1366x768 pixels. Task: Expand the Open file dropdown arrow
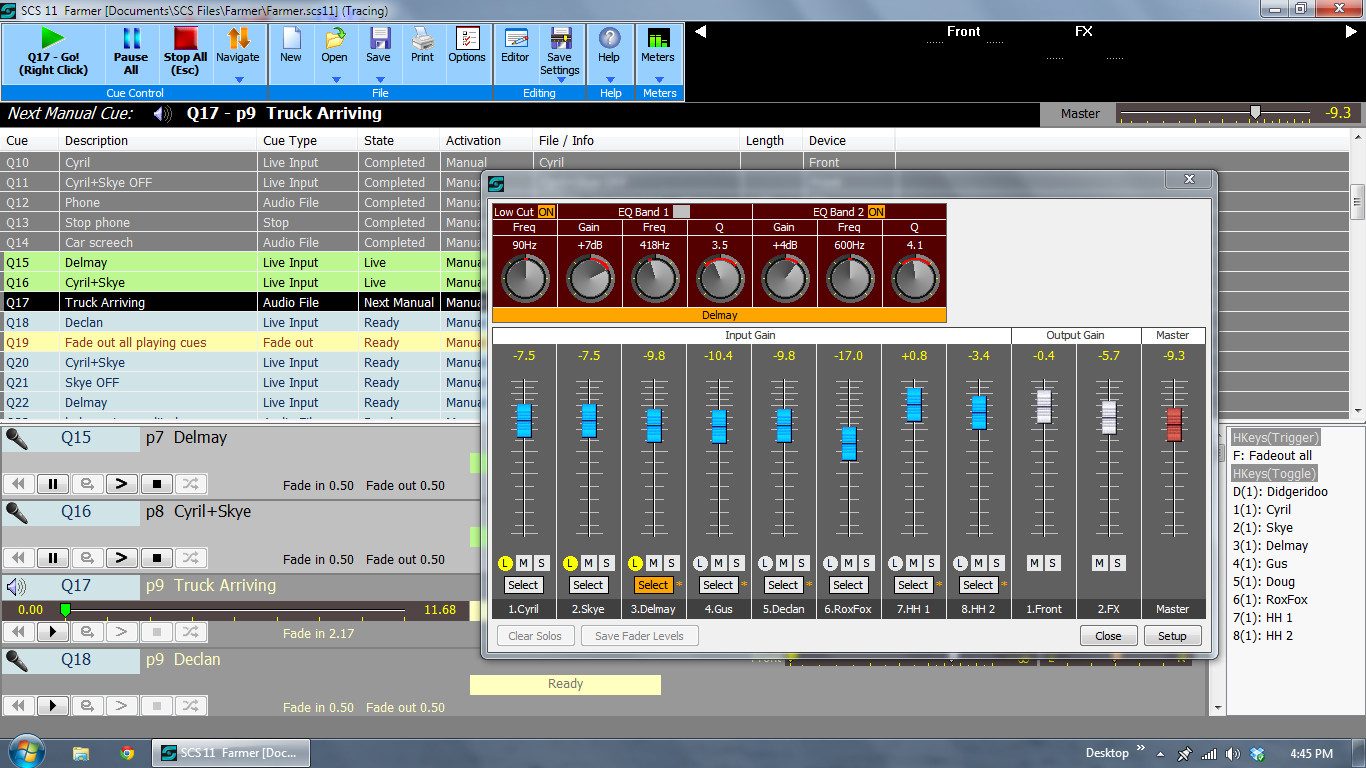click(335, 79)
